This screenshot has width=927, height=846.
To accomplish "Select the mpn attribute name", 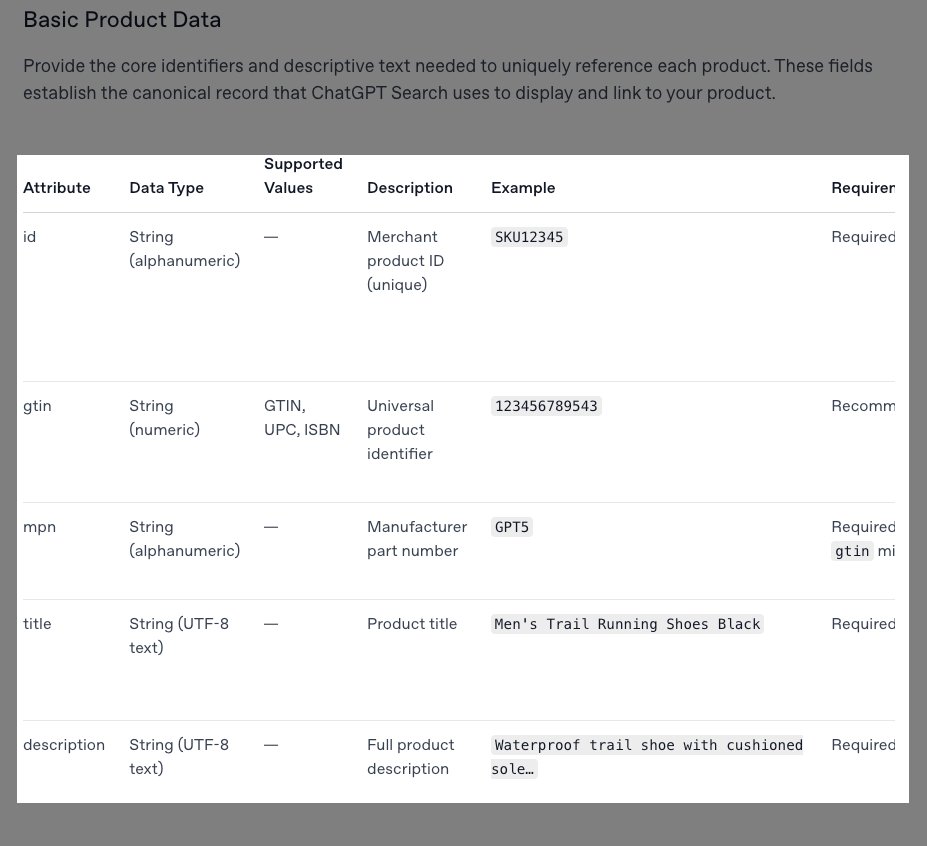I will pos(39,527).
